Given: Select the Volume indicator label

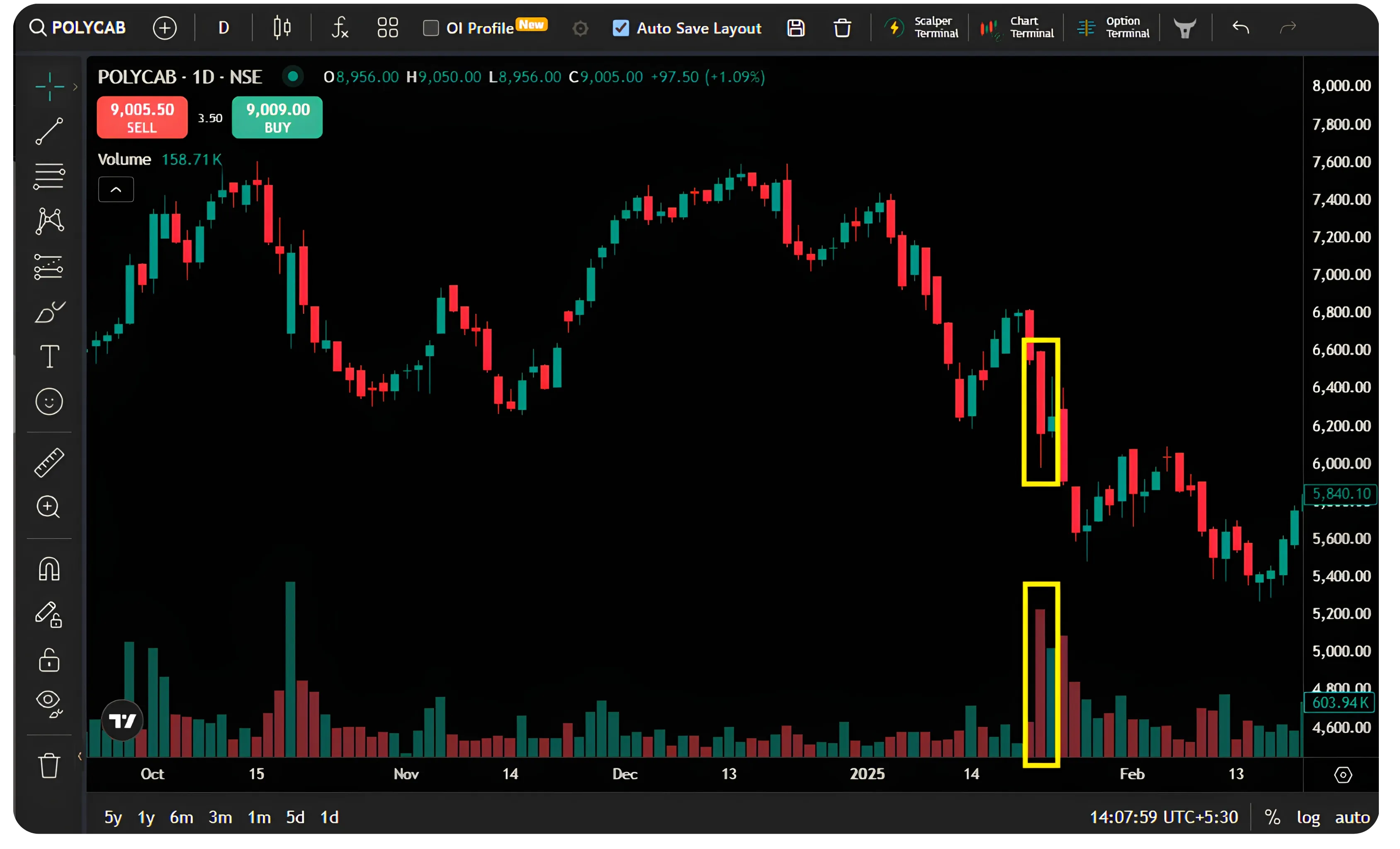Looking at the screenshot, I should point(124,159).
